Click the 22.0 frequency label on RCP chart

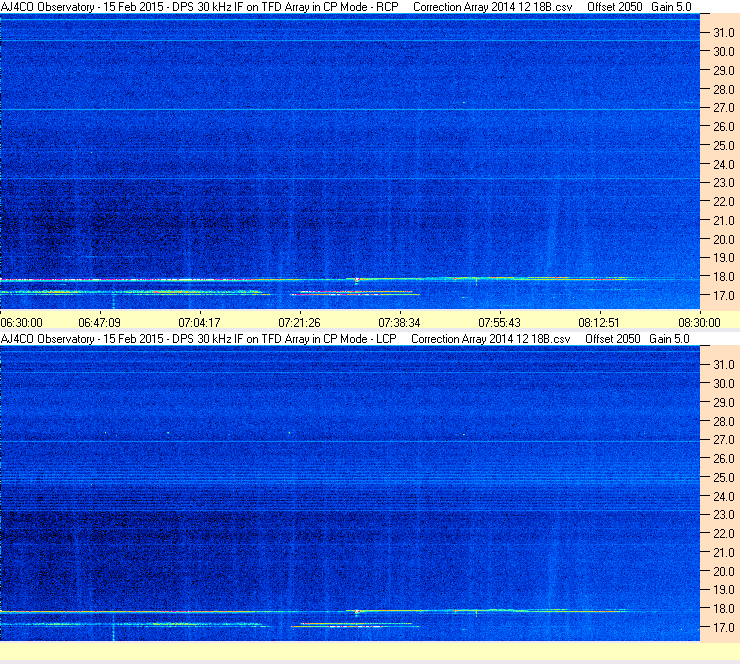pyautogui.click(x=724, y=202)
